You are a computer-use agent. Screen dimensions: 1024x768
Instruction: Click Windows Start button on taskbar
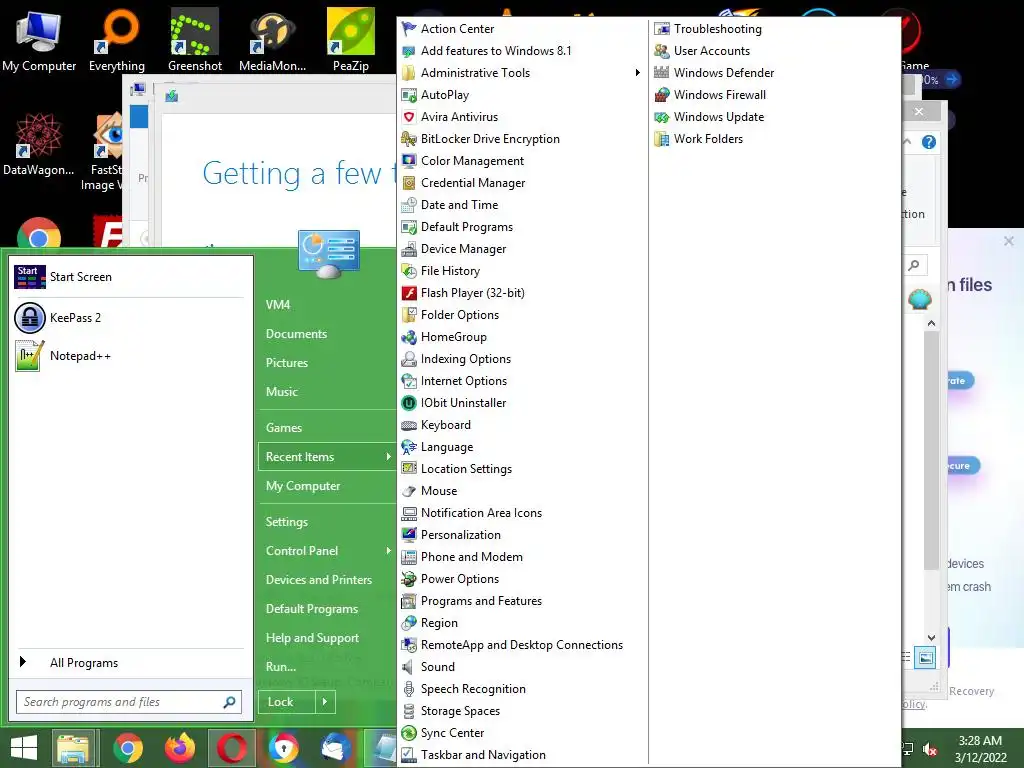pos(24,748)
